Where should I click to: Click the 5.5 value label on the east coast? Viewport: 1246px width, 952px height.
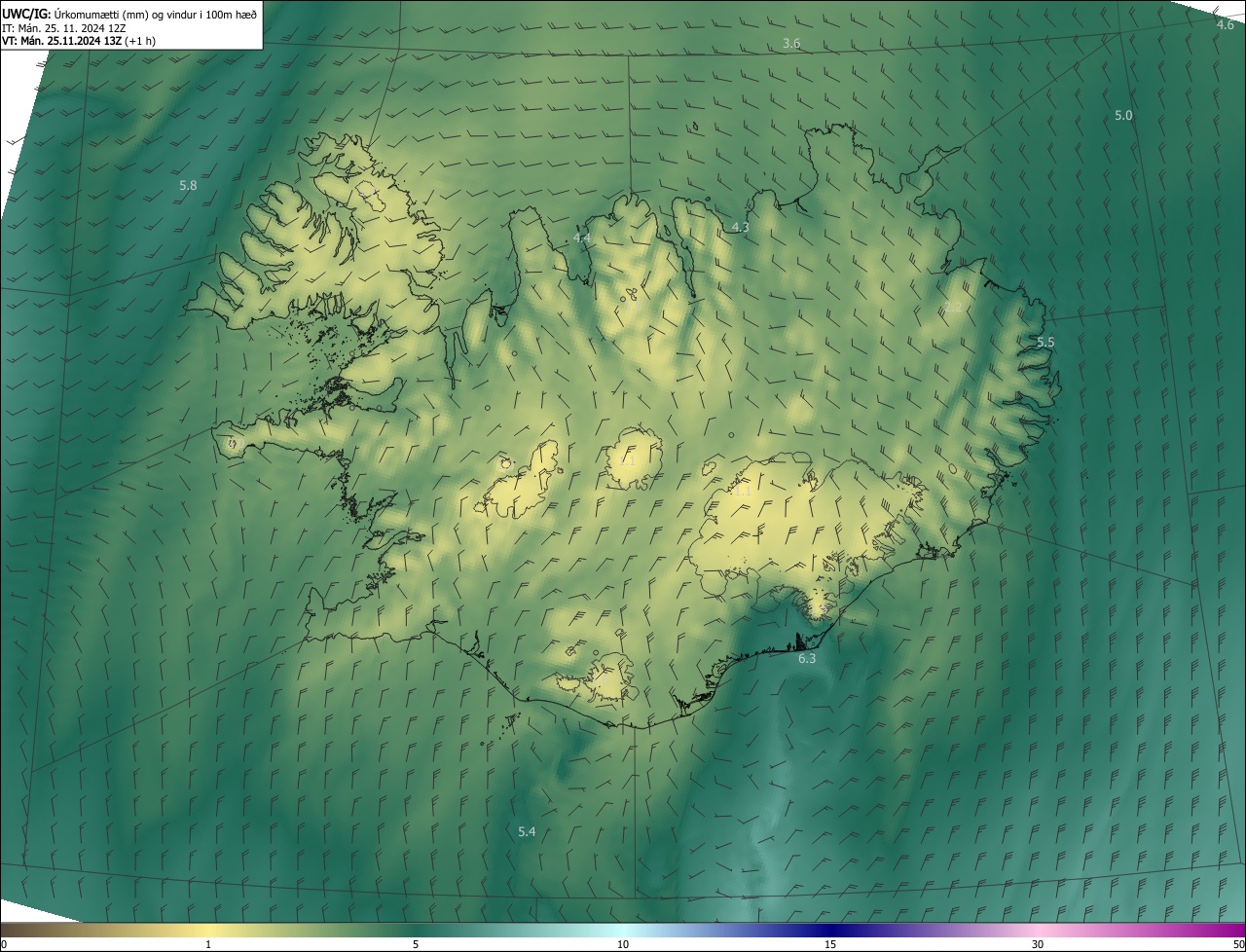pos(1045,343)
